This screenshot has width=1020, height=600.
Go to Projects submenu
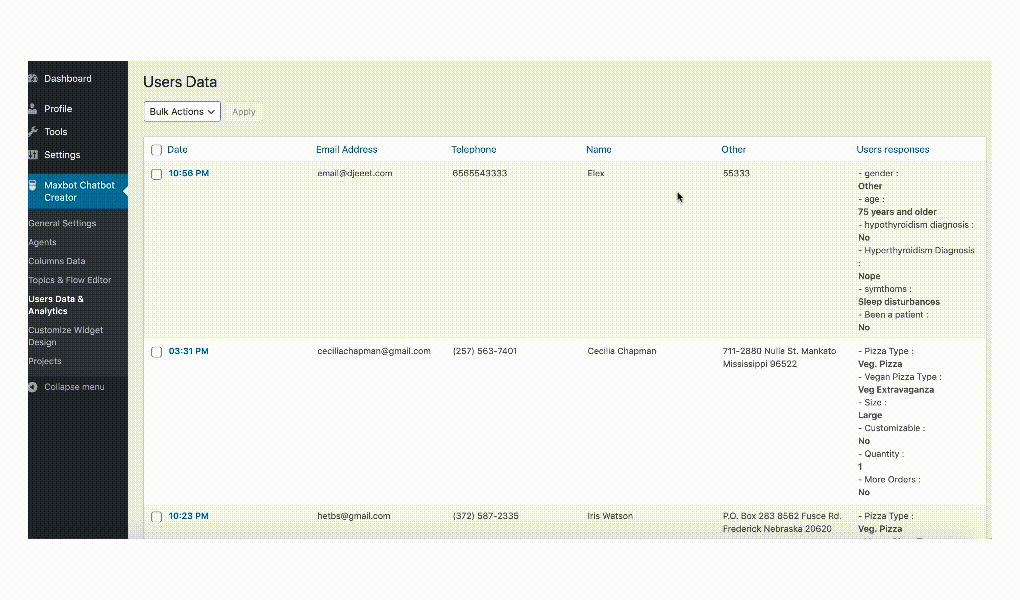click(x=45, y=361)
